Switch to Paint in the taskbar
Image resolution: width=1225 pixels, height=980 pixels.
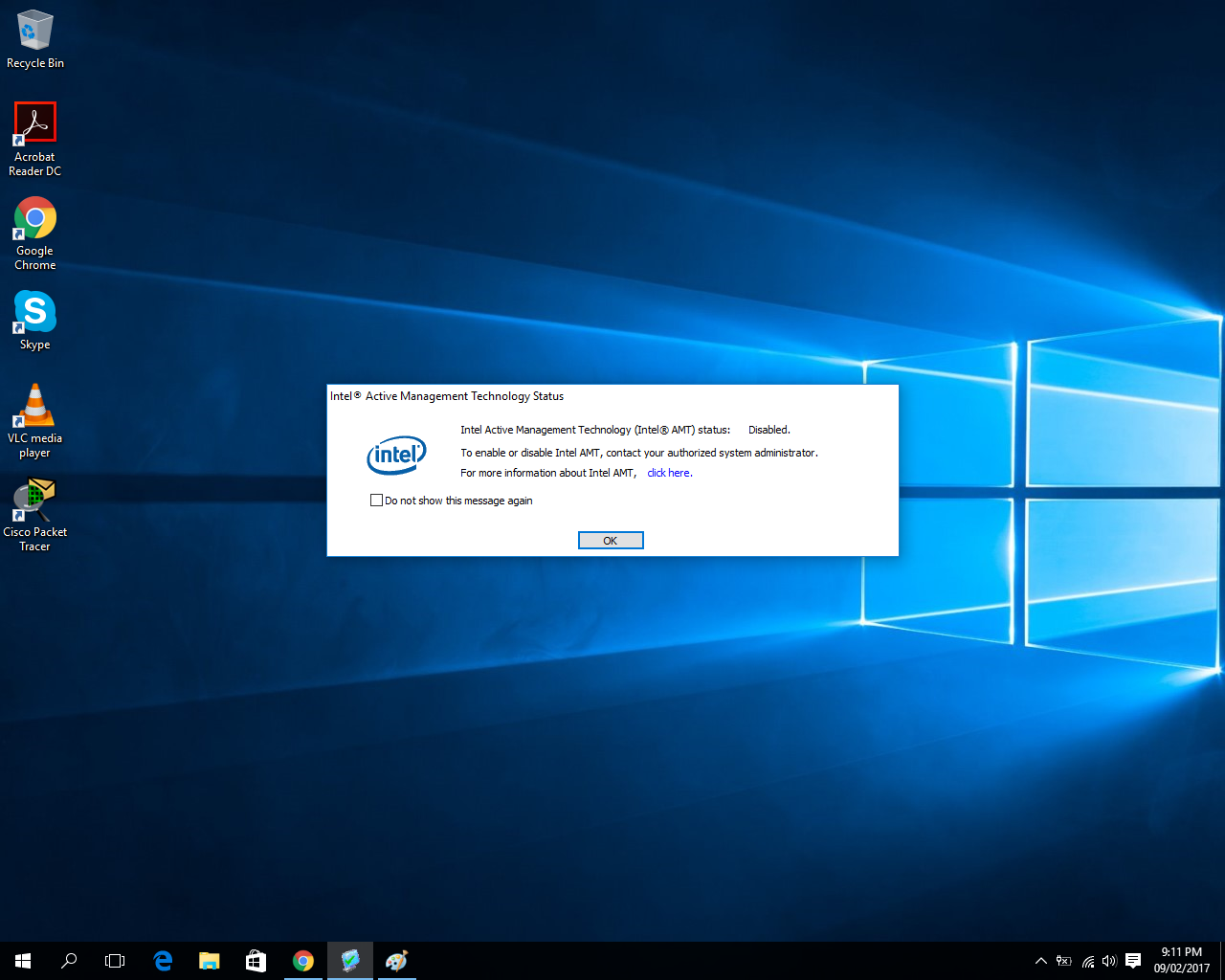(x=396, y=961)
